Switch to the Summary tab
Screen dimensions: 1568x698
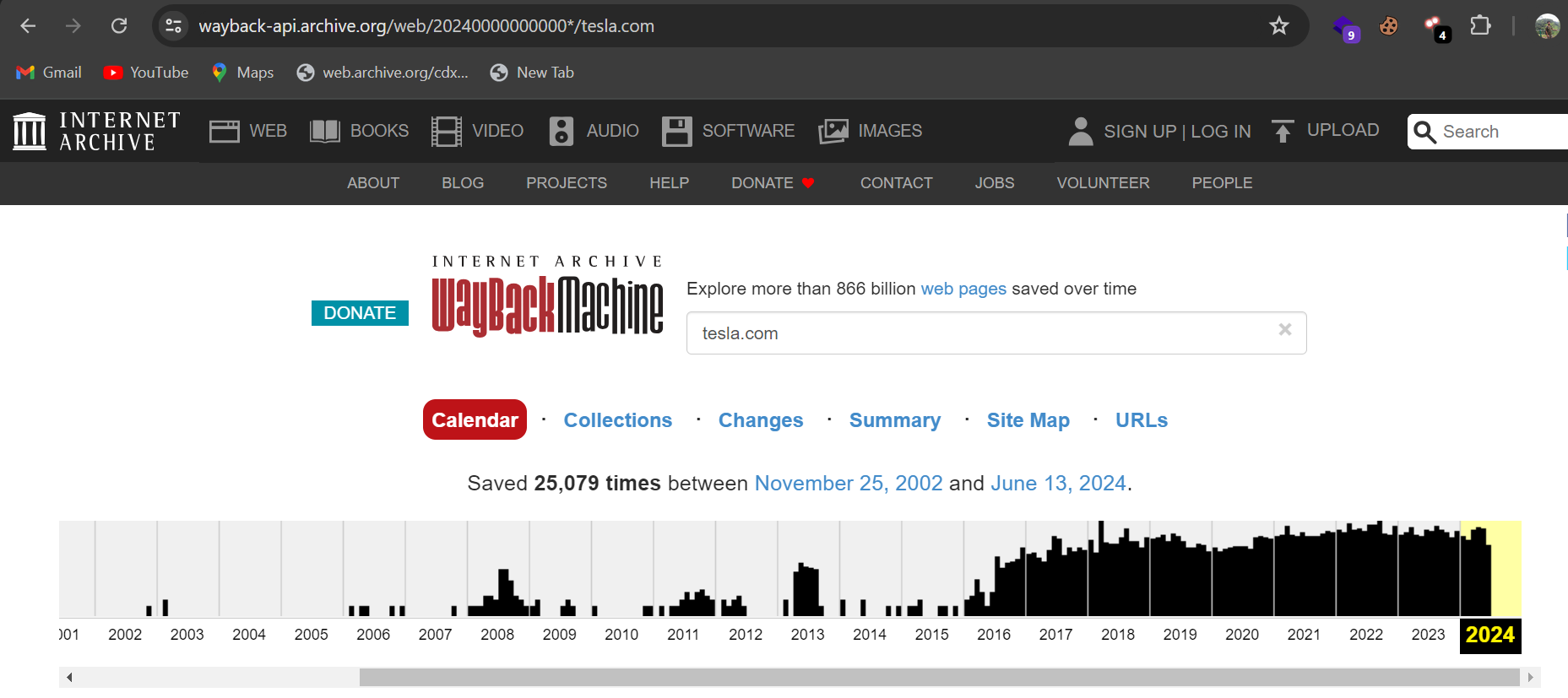pos(895,420)
